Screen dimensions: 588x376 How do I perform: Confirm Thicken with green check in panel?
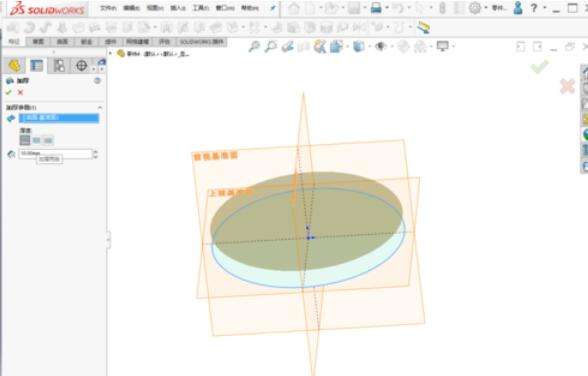9,92
